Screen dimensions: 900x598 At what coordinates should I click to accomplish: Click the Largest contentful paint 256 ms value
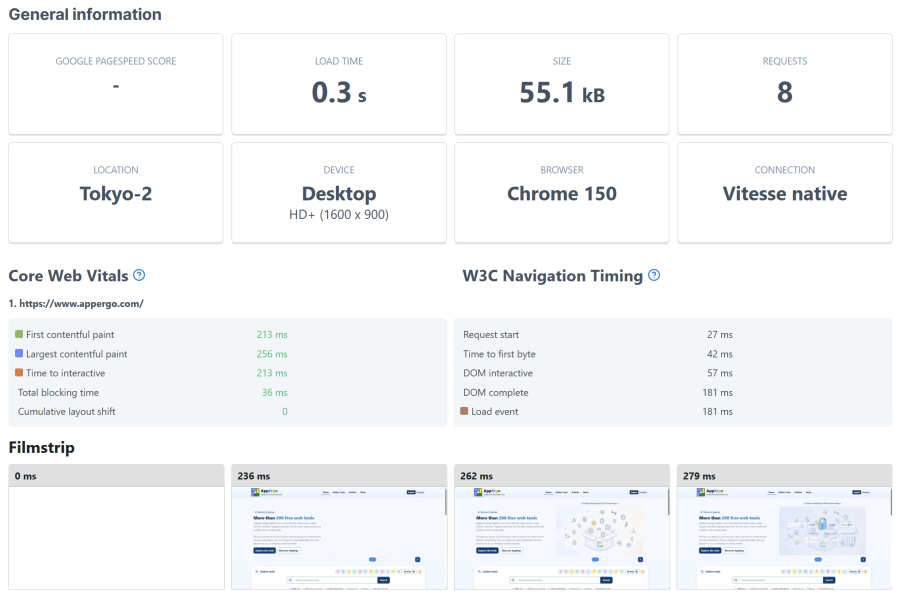pos(272,354)
